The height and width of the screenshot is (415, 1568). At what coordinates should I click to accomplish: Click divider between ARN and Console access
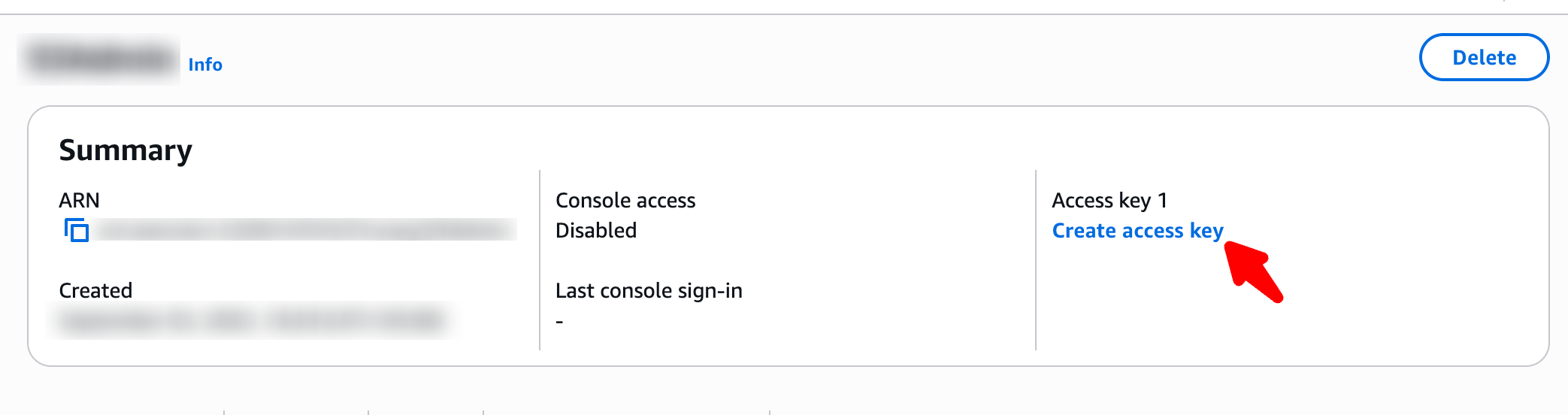[x=540, y=260]
